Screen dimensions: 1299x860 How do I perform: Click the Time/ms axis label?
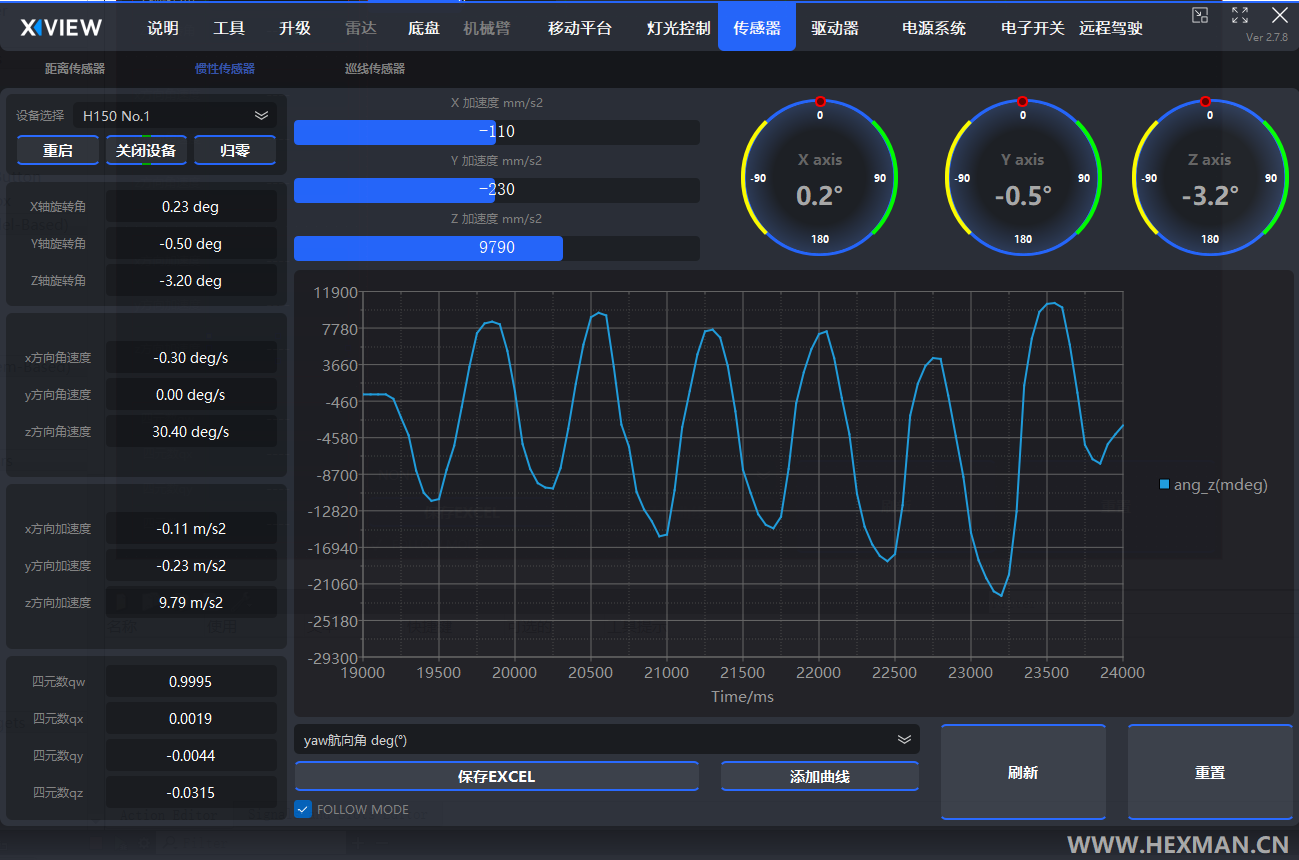(742, 697)
